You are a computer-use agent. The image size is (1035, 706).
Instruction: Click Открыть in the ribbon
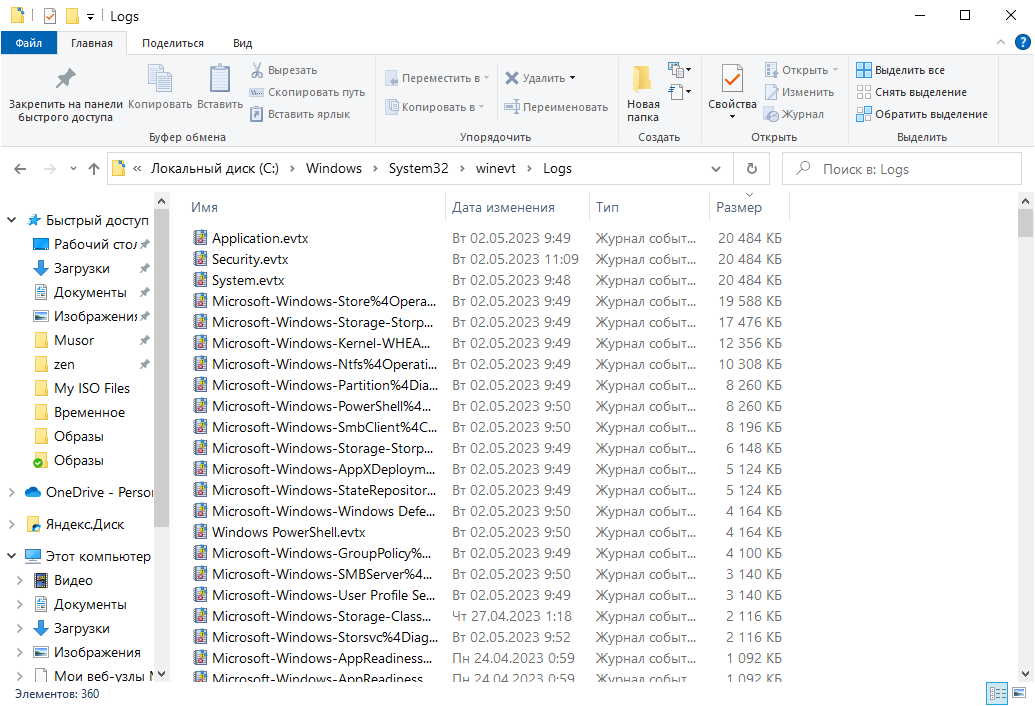[801, 70]
